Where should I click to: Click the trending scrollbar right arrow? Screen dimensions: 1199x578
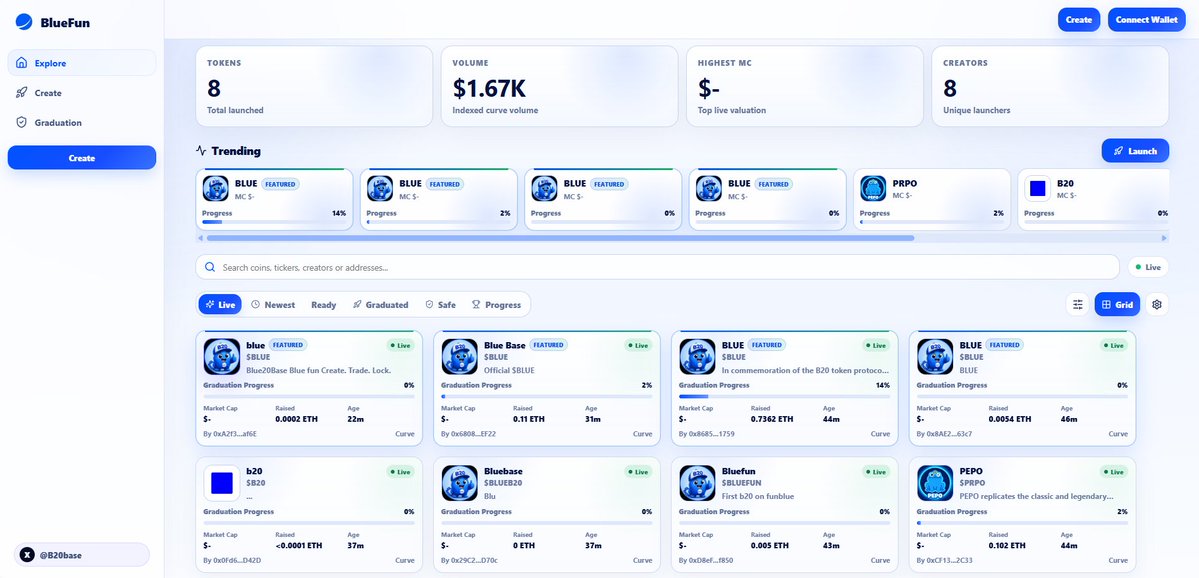point(1165,238)
